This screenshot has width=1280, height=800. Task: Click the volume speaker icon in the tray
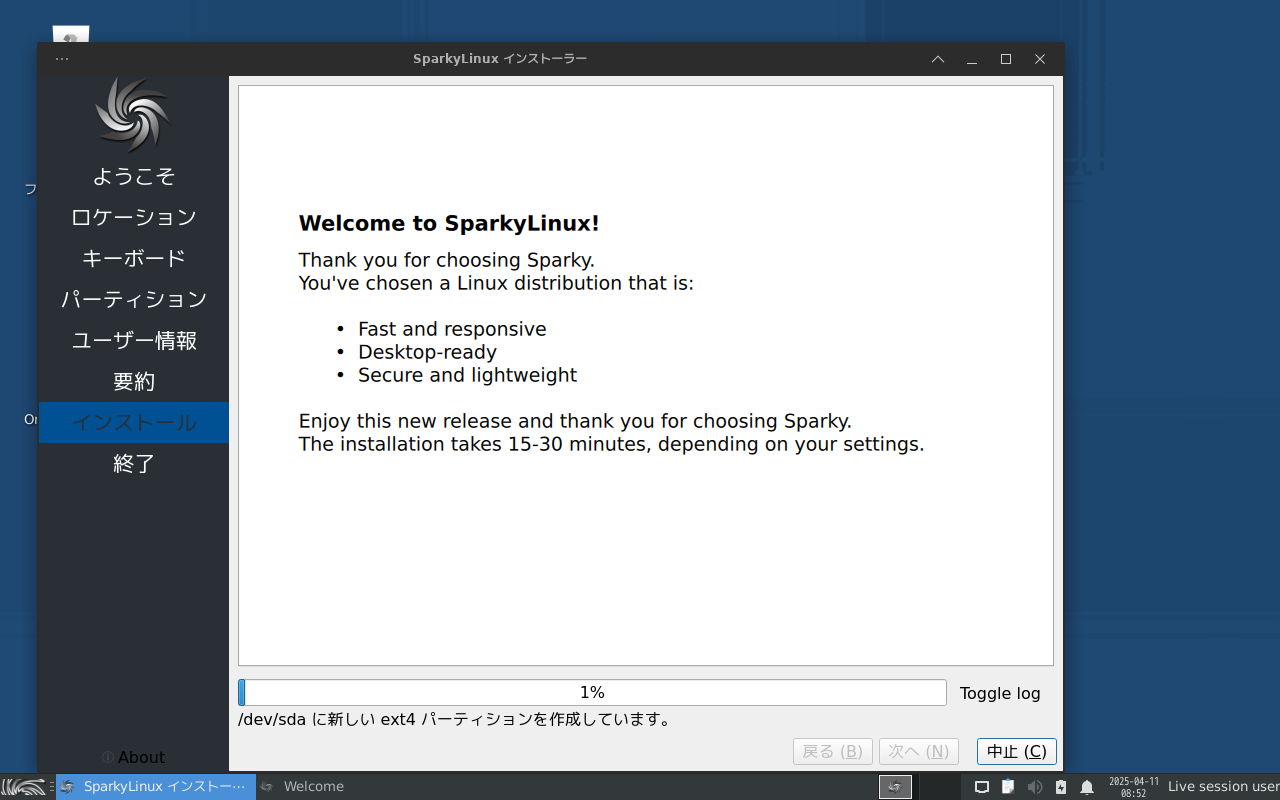1035,787
